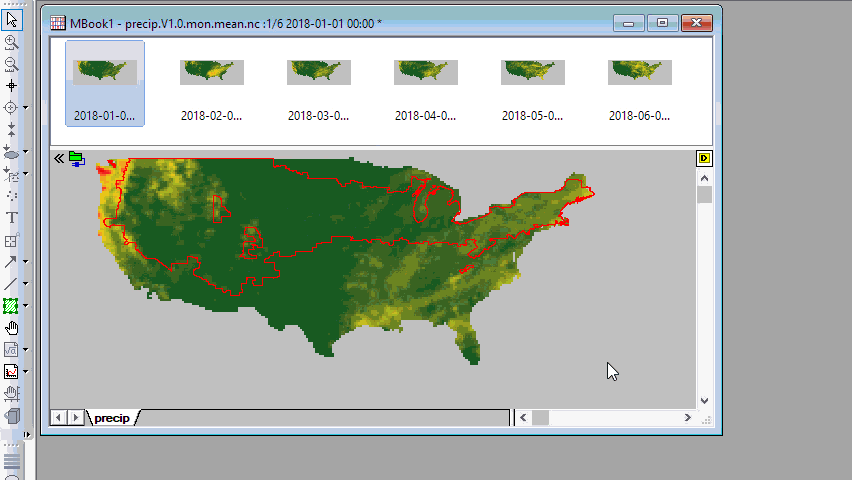Expand the Line tool dropdown arrow

click(25, 284)
